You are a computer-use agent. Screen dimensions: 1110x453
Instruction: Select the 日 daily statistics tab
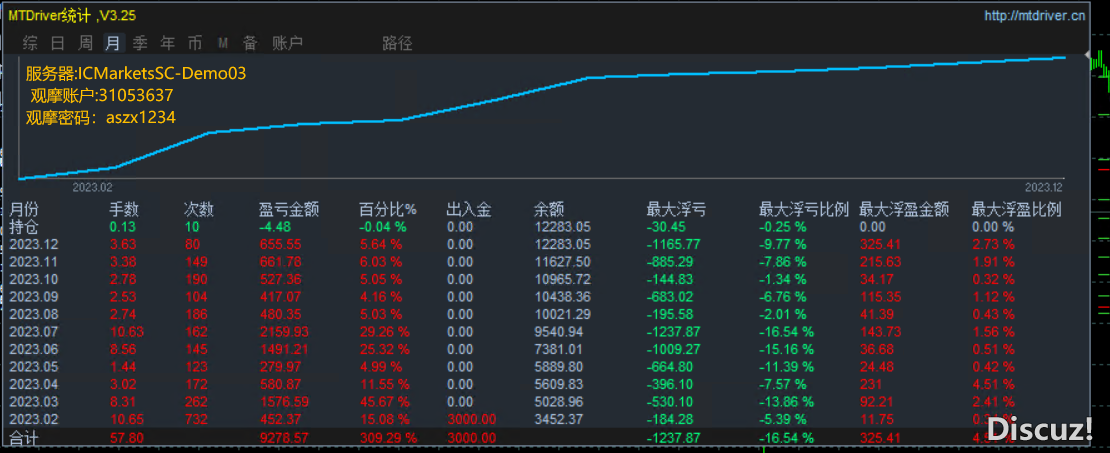click(x=58, y=43)
